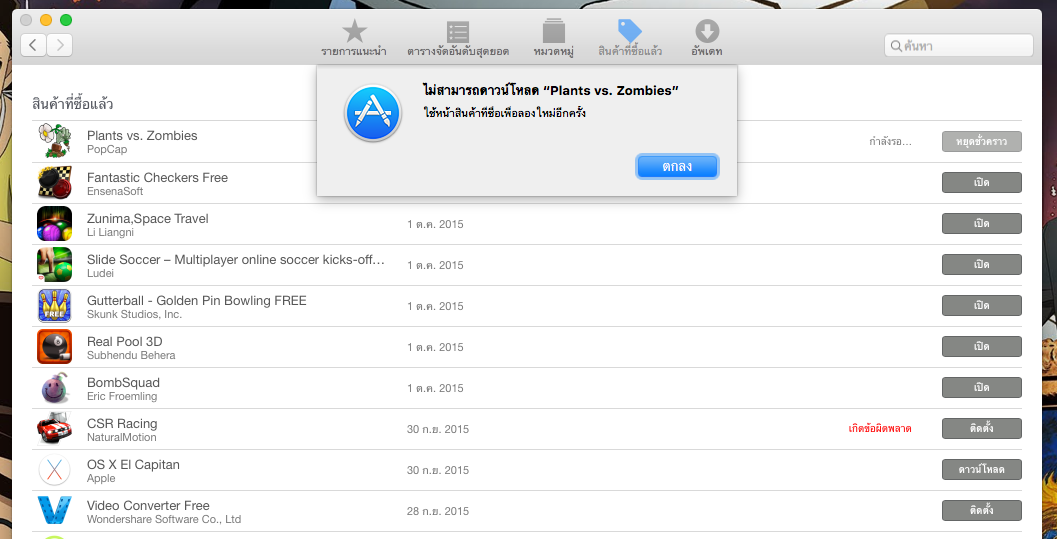
Task: Open the Top Charts tab (ตารางจัดอันดับสุดยอด)
Action: pyautogui.click(x=458, y=38)
